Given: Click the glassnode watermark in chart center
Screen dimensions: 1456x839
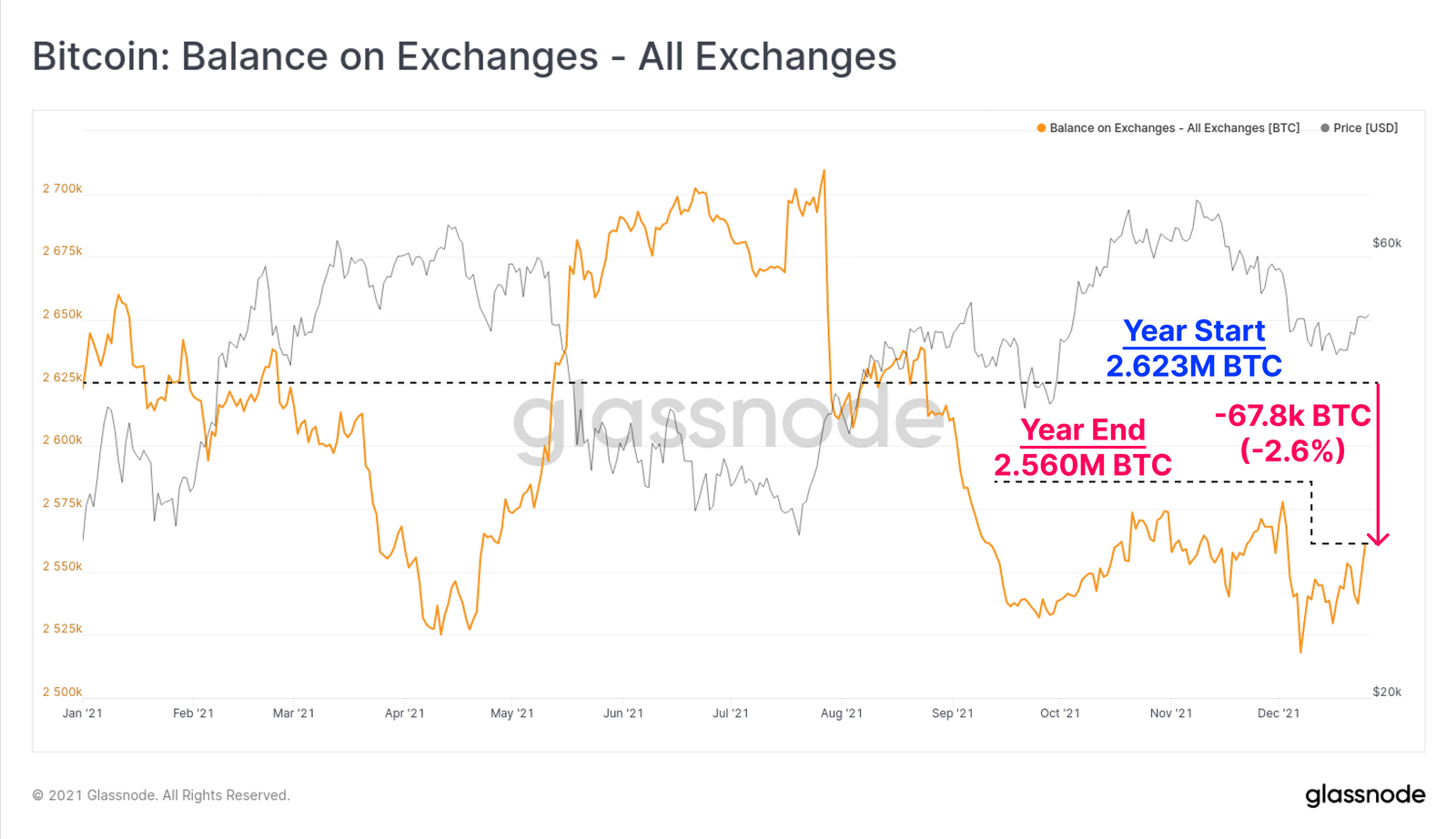Looking at the screenshot, I should [x=728, y=420].
